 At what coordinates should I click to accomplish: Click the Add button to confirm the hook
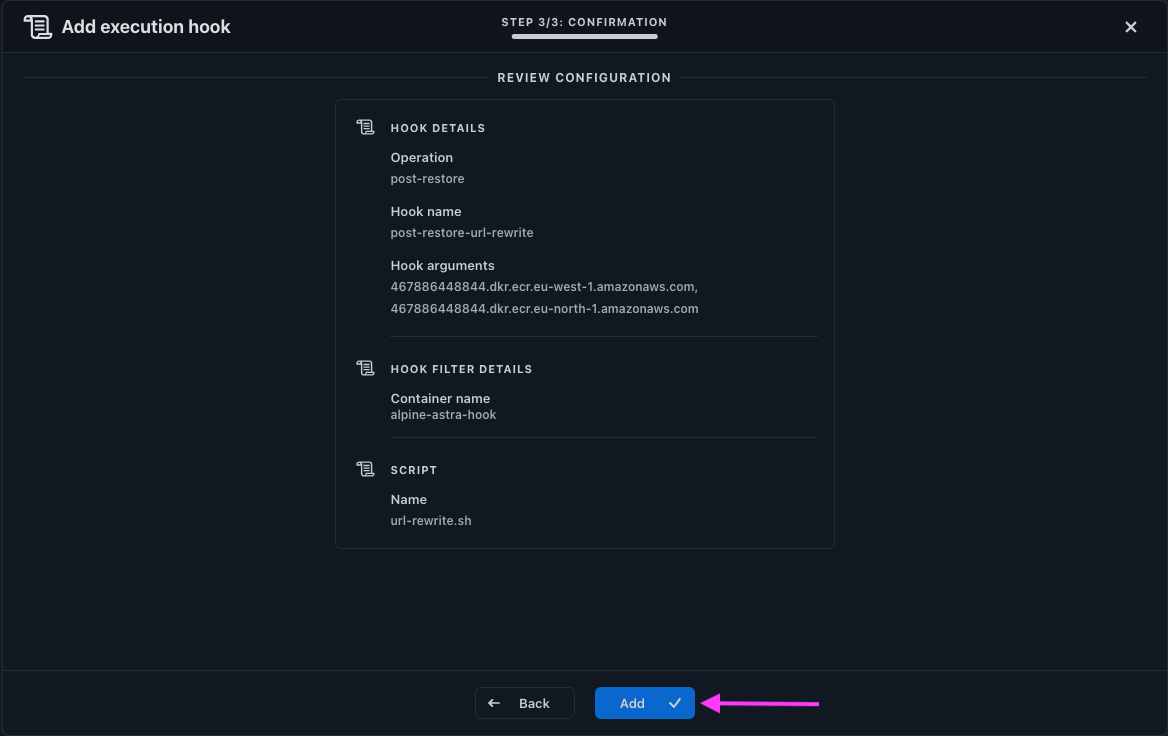(x=644, y=703)
